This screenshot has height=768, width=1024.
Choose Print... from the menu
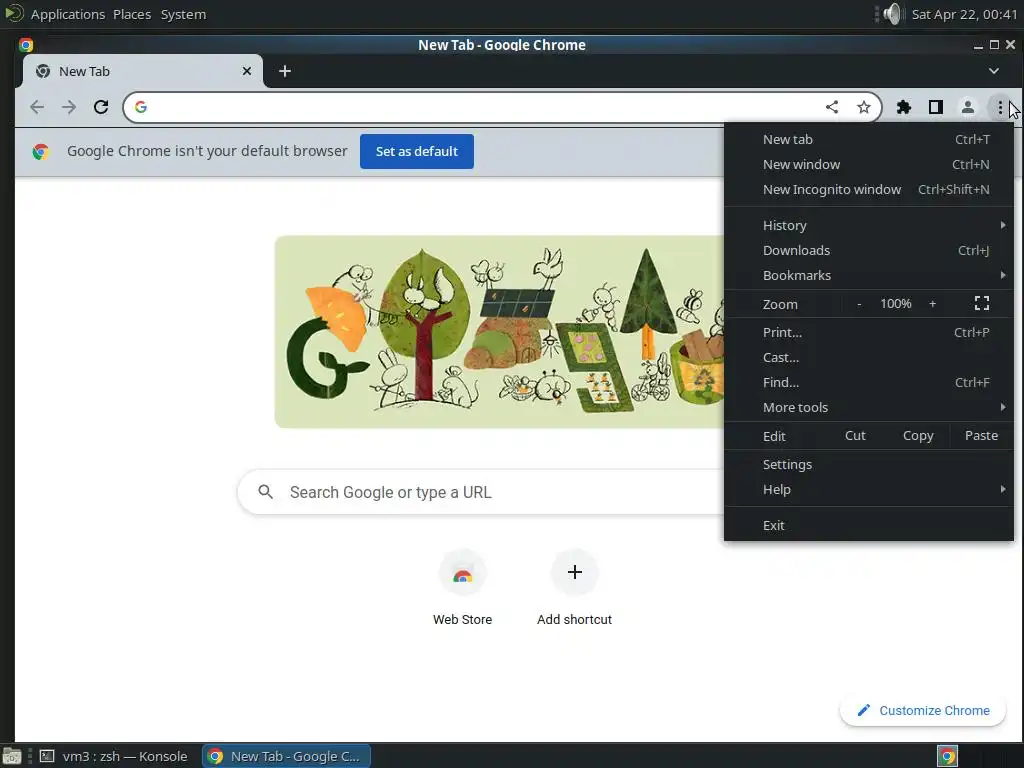pos(869,332)
